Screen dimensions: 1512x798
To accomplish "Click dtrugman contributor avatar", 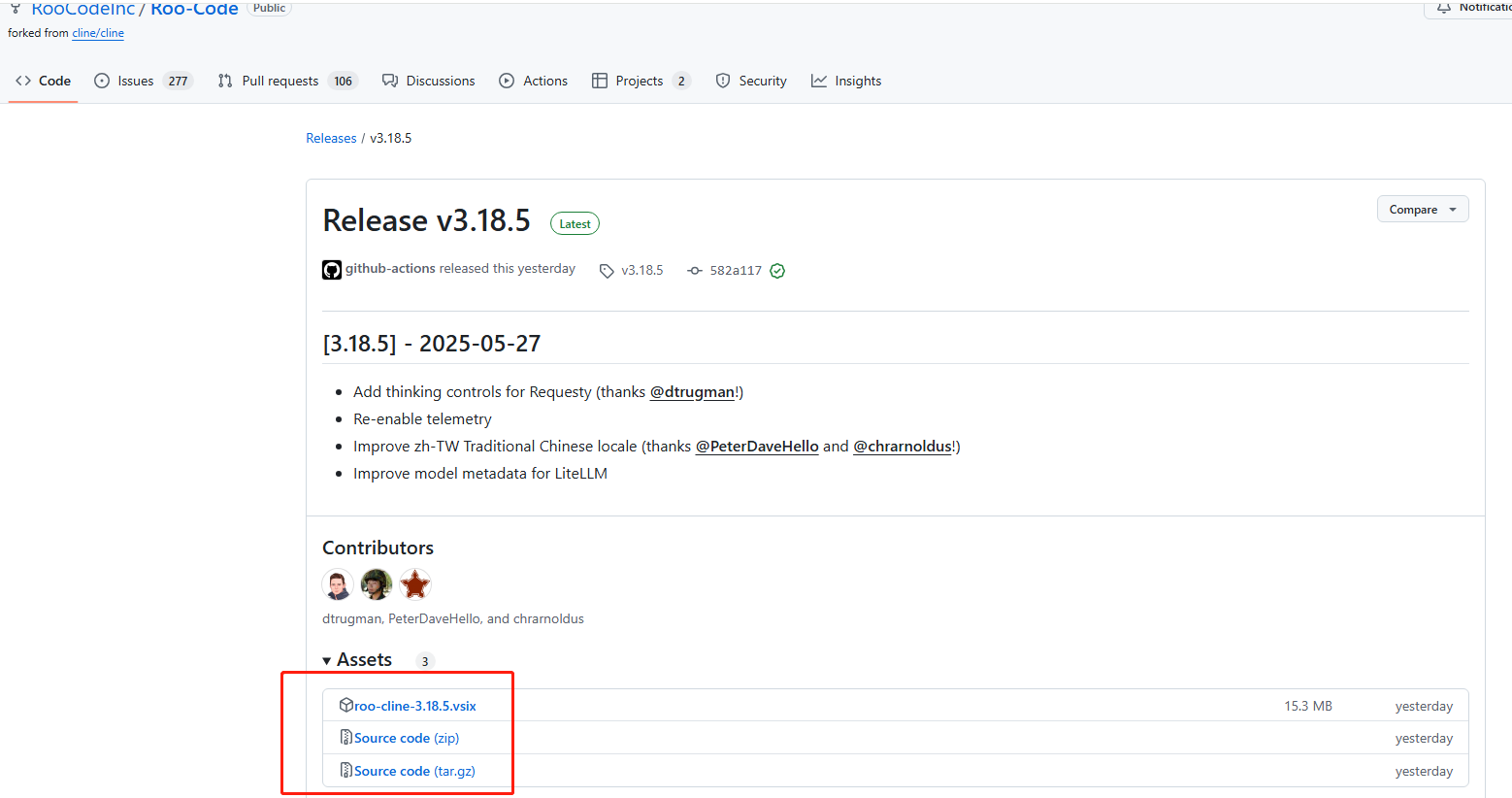I will (338, 584).
